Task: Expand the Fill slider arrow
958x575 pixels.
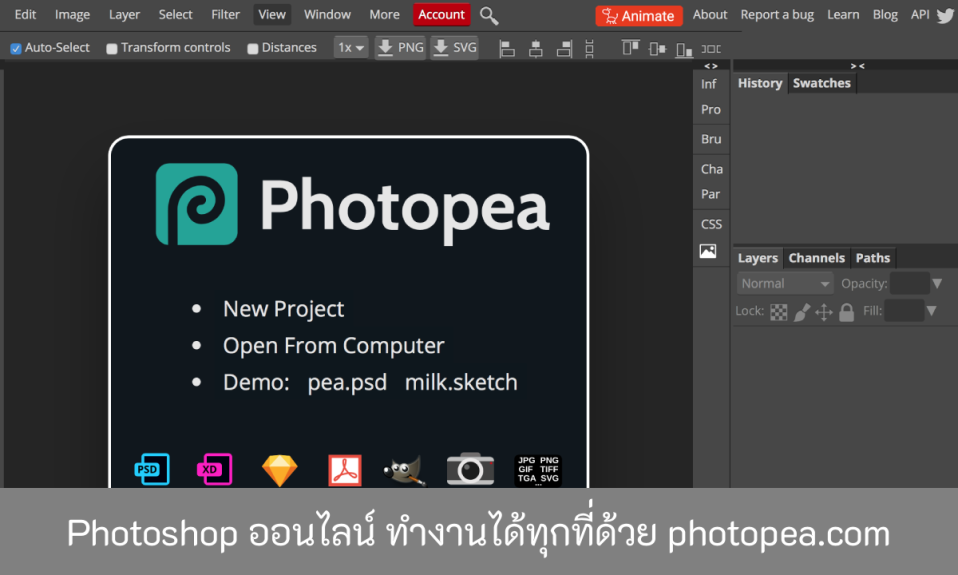Action: pyautogui.click(x=931, y=311)
